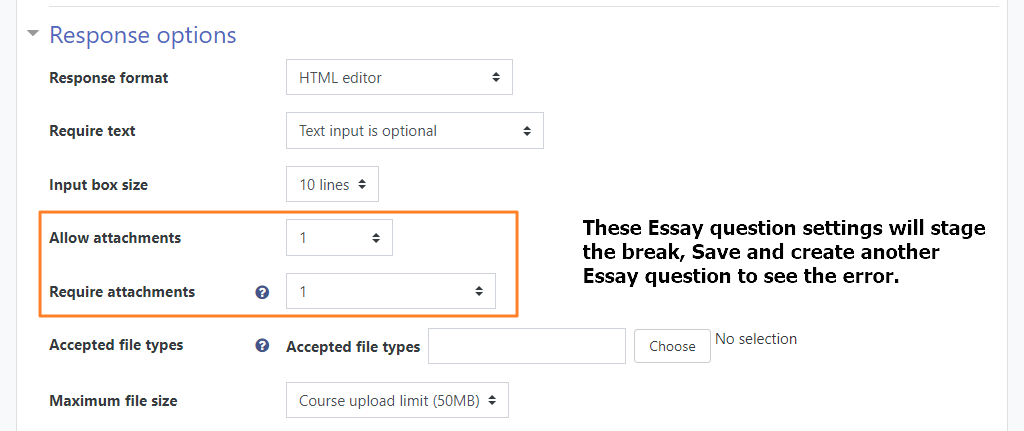Click the Input box size label
Image resolution: width=1024 pixels, height=431 pixels.
pyautogui.click(x=99, y=185)
